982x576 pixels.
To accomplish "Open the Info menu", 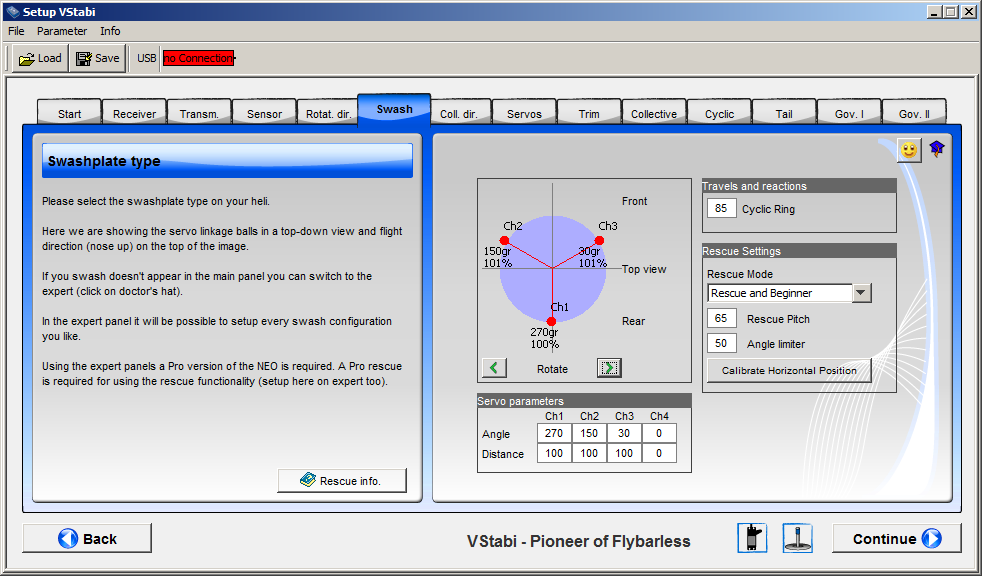I will click(x=110, y=31).
